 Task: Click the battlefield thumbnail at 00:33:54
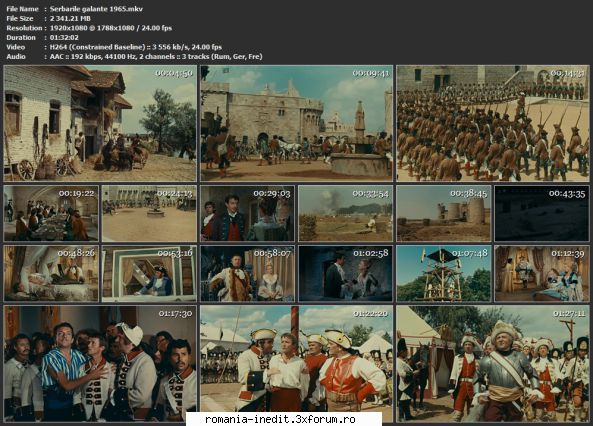(346, 213)
